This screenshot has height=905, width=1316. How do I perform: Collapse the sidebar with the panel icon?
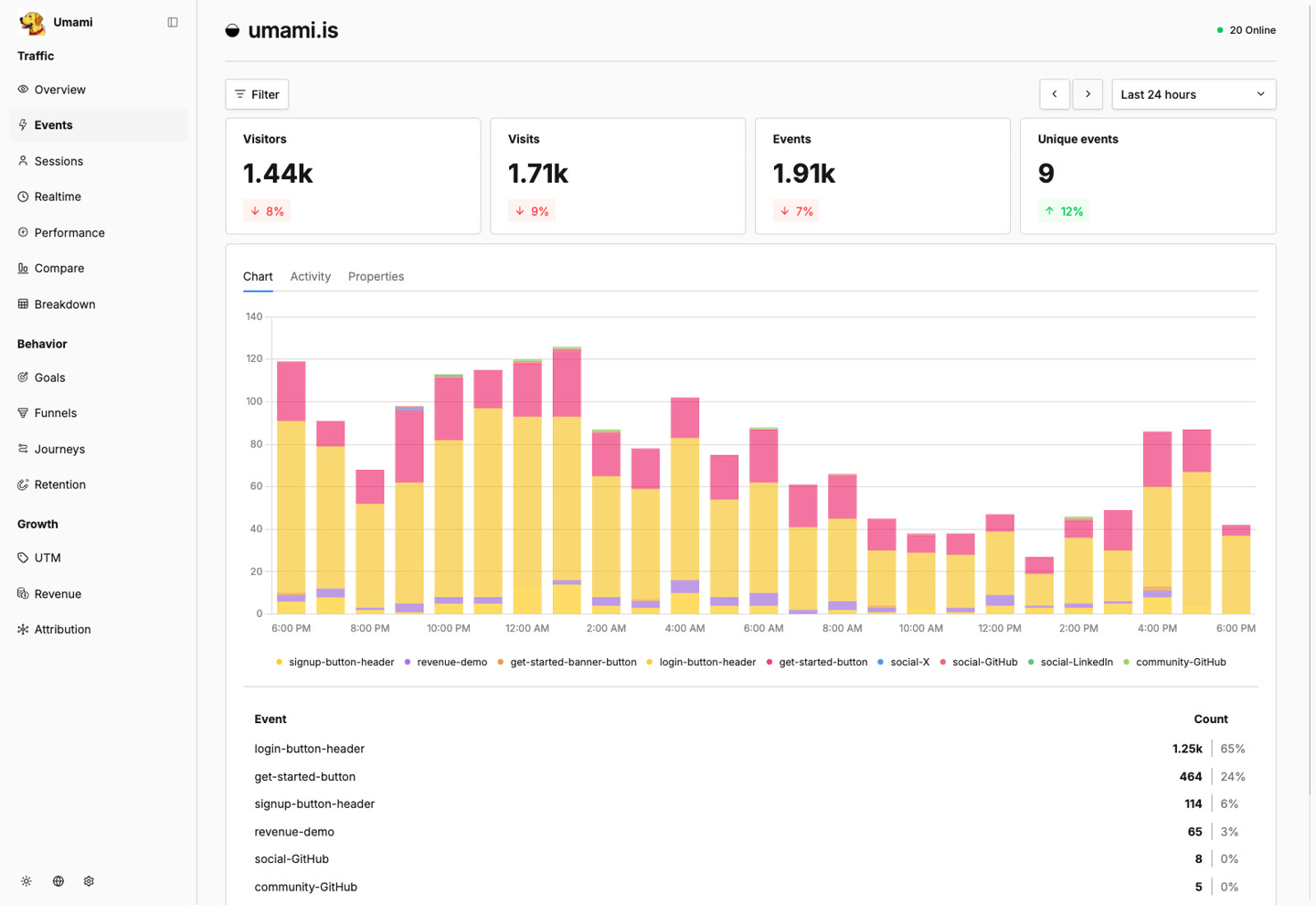tap(173, 22)
